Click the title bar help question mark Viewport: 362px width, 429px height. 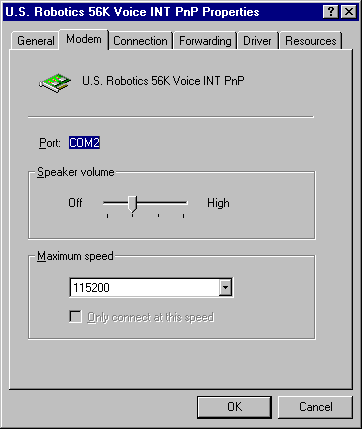pyautogui.click(x=331, y=12)
